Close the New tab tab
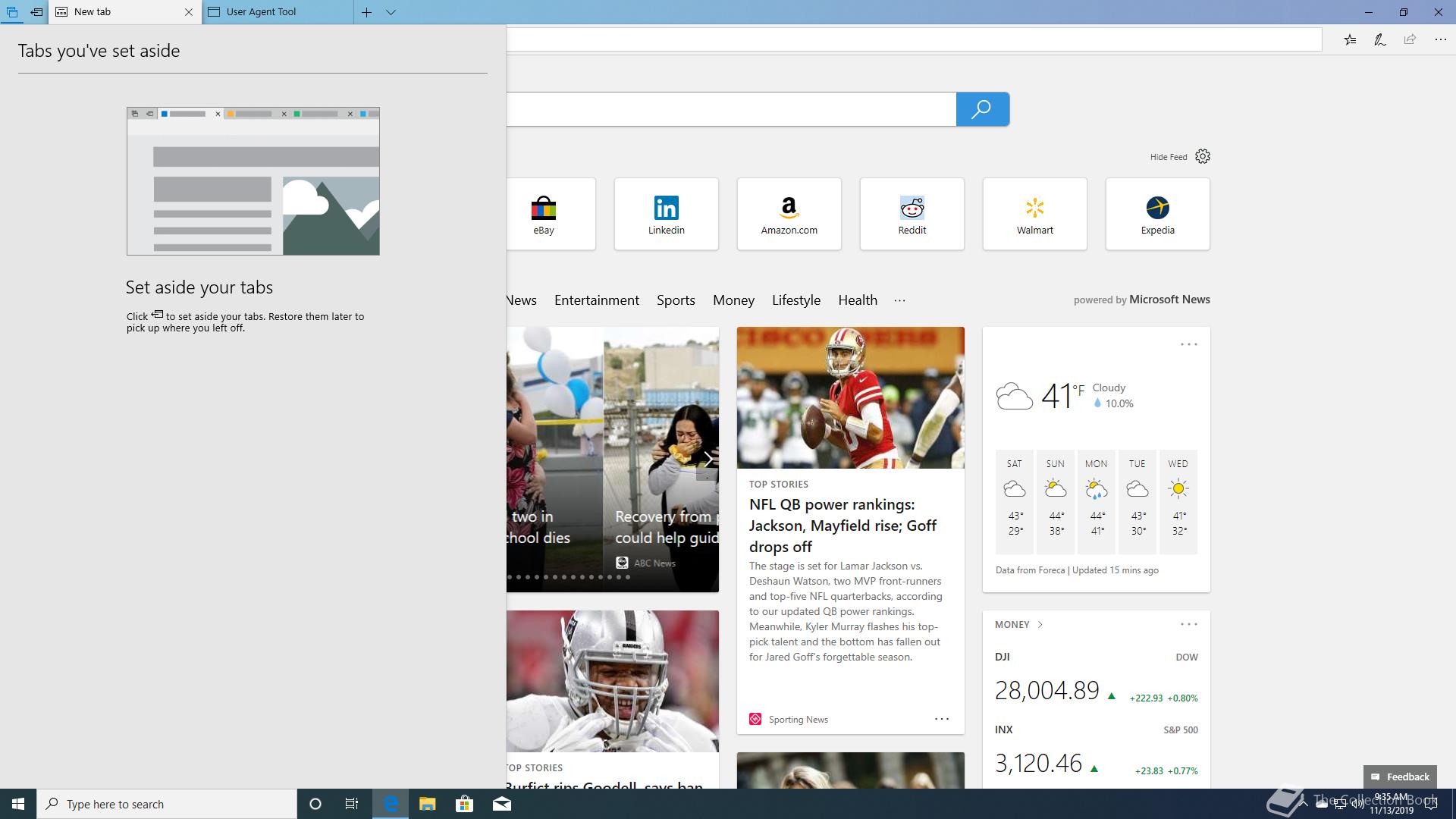This screenshot has height=819, width=1456. (189, 12)
